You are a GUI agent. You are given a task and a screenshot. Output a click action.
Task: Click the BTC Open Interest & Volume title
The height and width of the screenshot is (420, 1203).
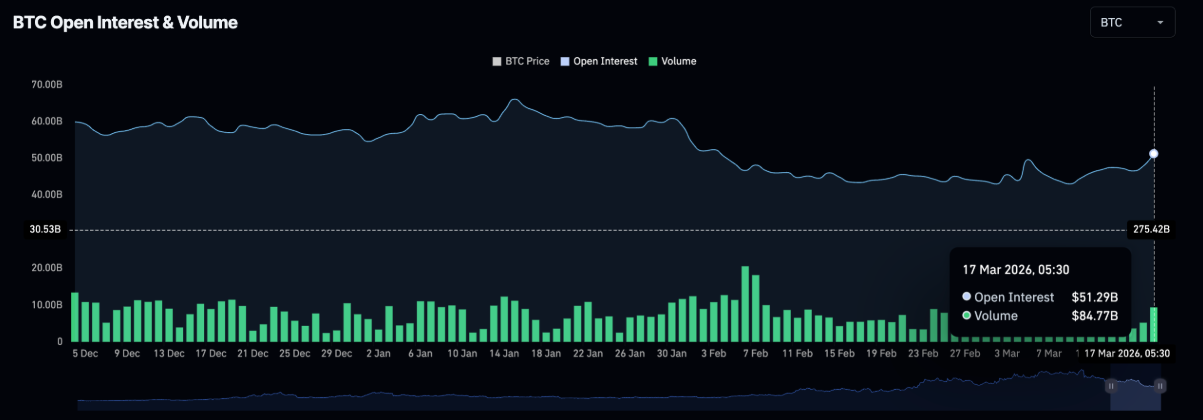point(125,22)
